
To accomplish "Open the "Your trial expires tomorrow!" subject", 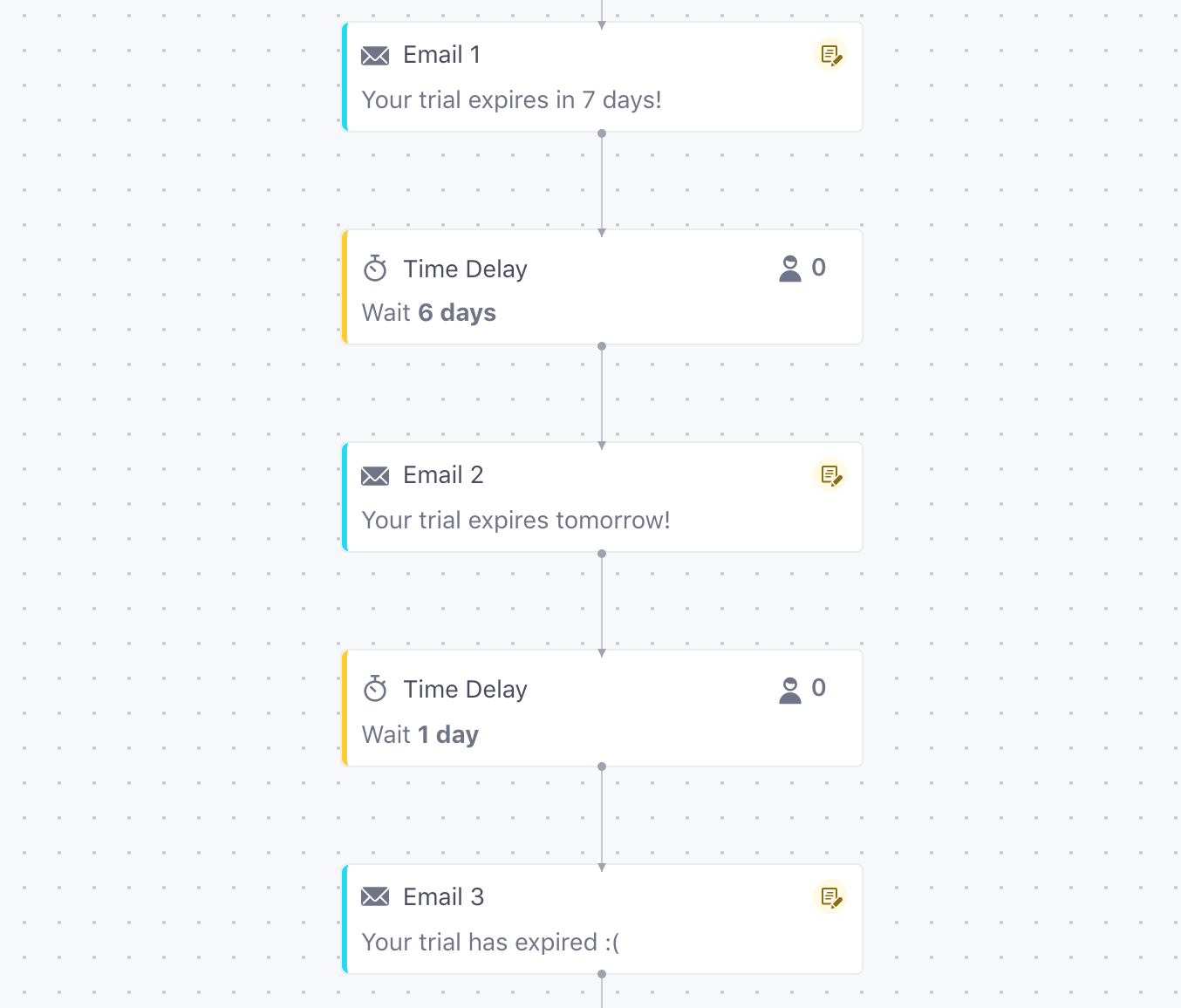I will [x=515, y=521].
